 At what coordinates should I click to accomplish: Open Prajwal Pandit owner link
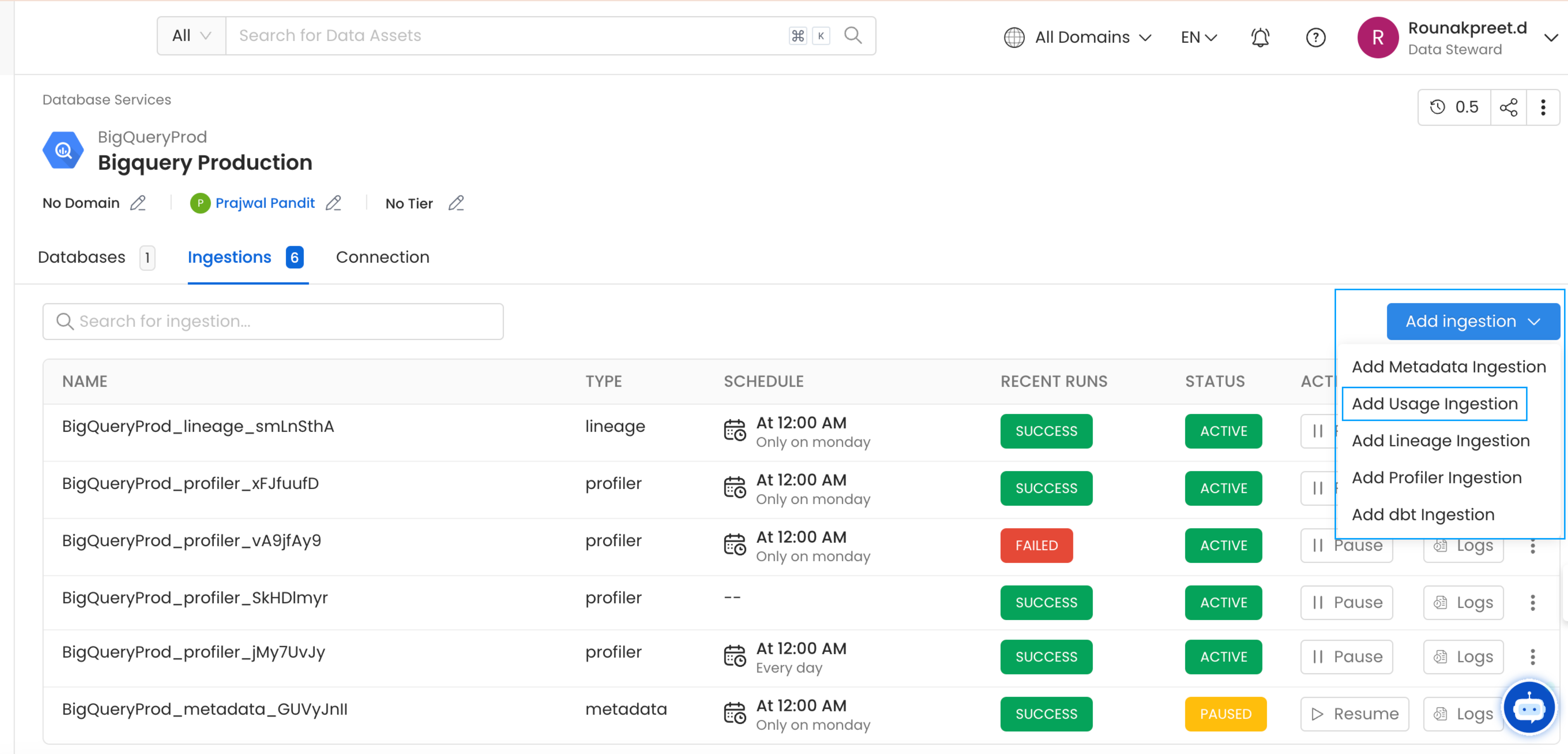coord(265,203)
